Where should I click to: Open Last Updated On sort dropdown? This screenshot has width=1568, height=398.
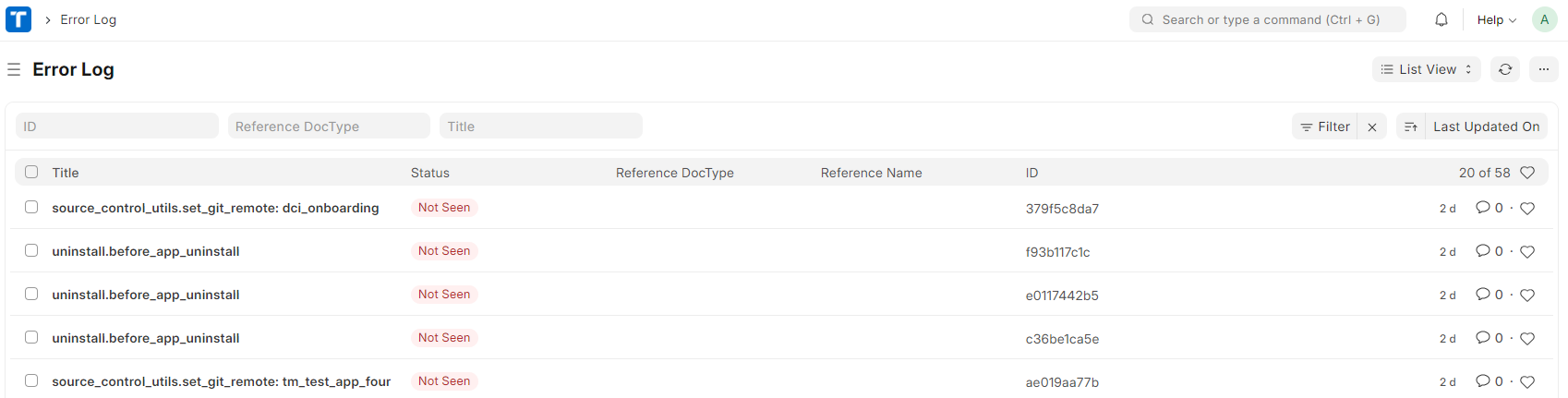click(1486, 127)
